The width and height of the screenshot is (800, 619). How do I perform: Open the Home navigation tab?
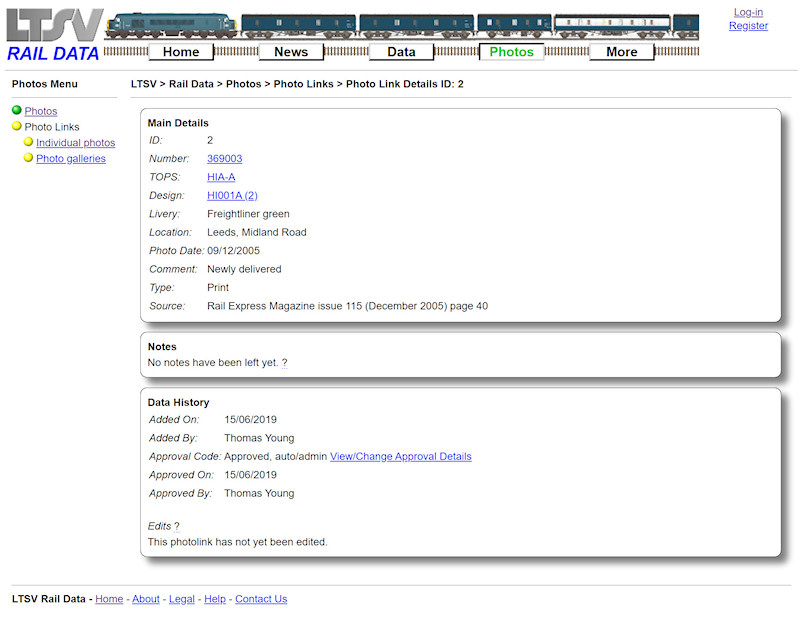(181, 51)
